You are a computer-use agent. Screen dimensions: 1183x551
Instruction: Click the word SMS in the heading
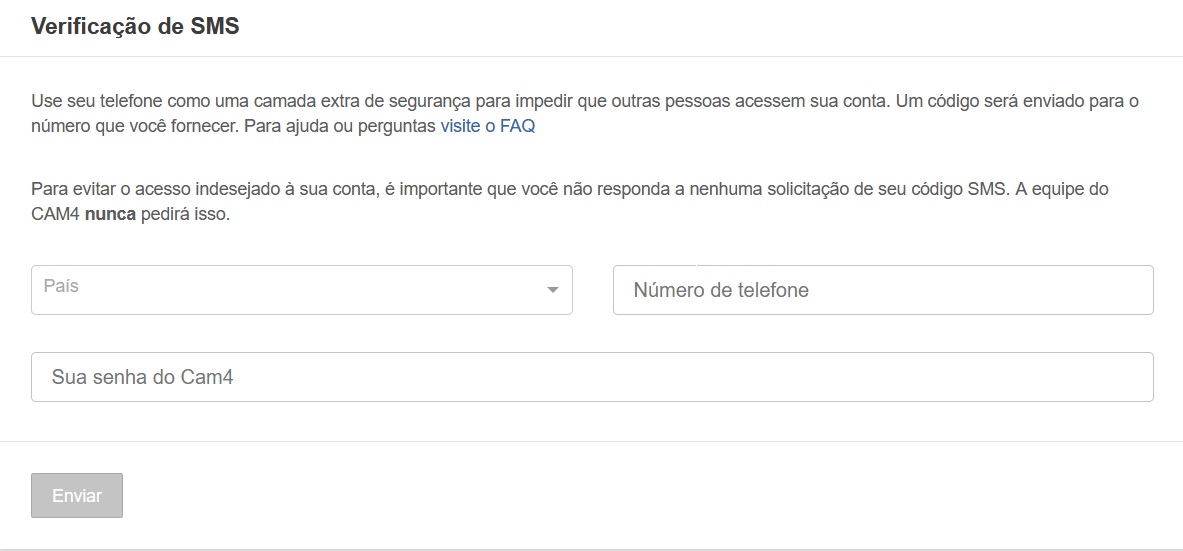[x=214, y=27]
